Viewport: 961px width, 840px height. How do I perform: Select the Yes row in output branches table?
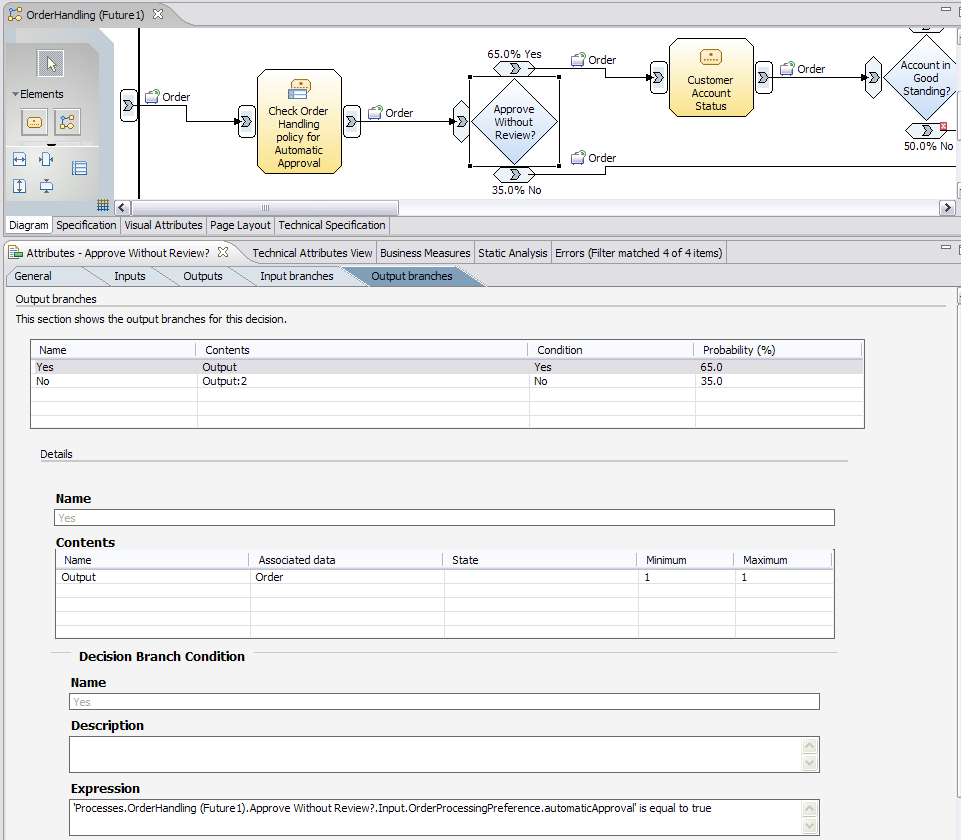447,367
